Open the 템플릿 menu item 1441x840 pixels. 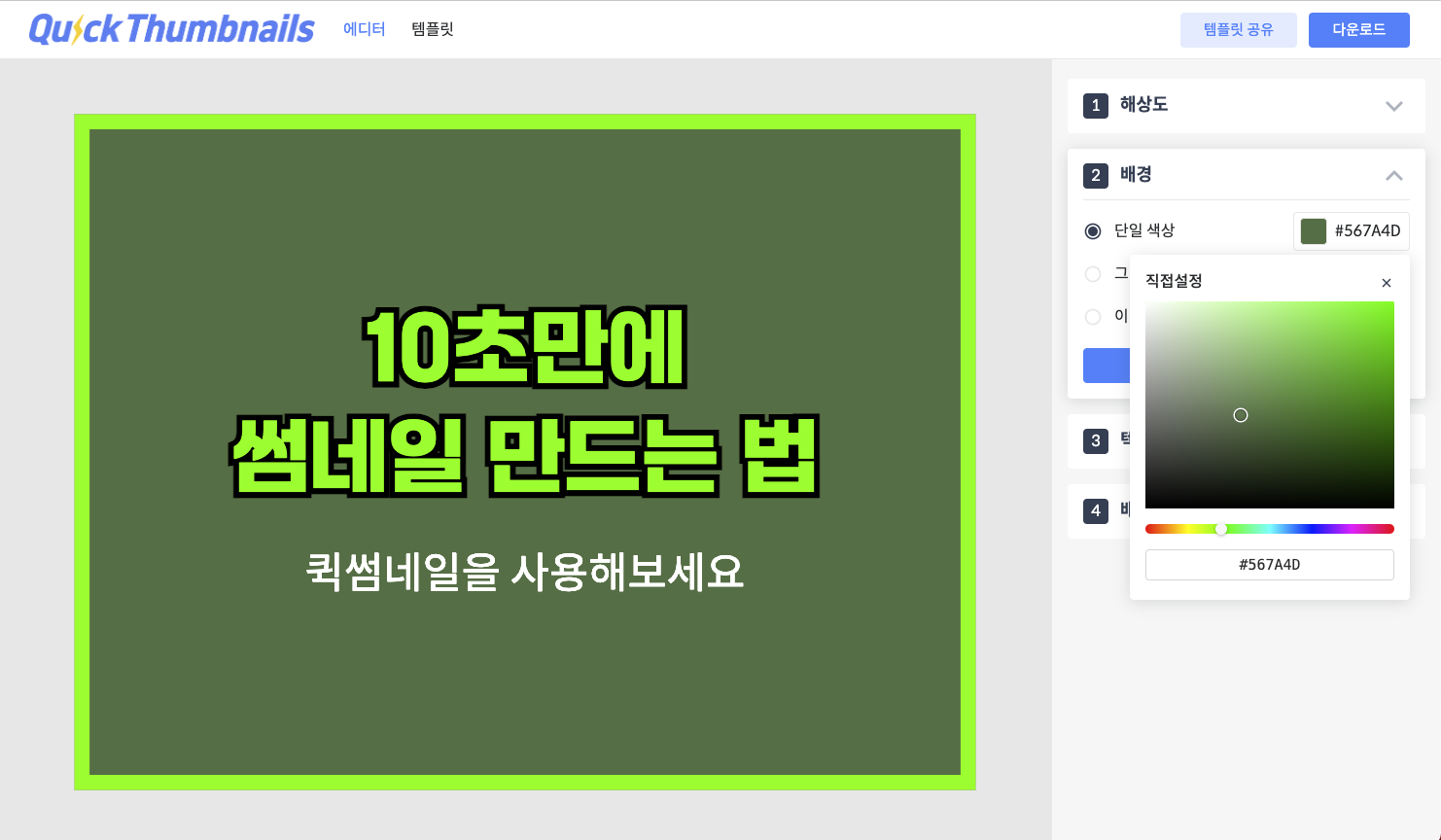(433, 29)
